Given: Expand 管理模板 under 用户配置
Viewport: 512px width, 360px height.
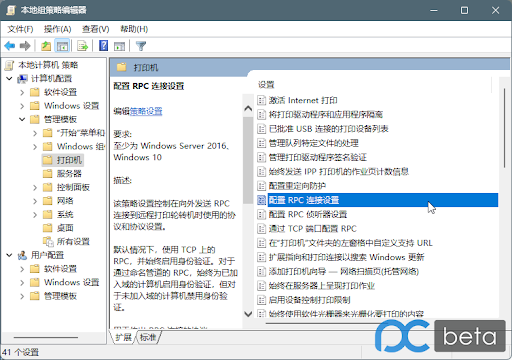Looking at the screenshot, I should (22, 296).
